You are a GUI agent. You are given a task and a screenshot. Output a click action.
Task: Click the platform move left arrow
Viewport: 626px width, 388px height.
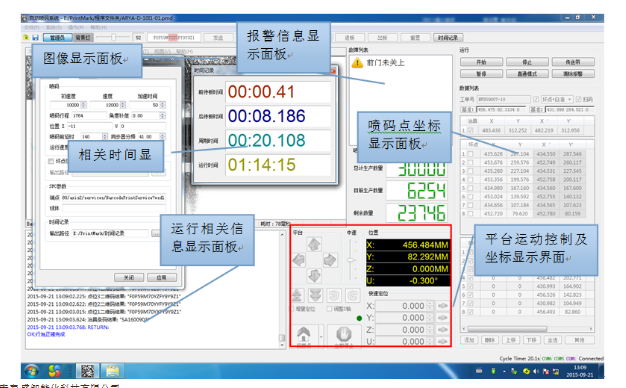tap(299, 260)
